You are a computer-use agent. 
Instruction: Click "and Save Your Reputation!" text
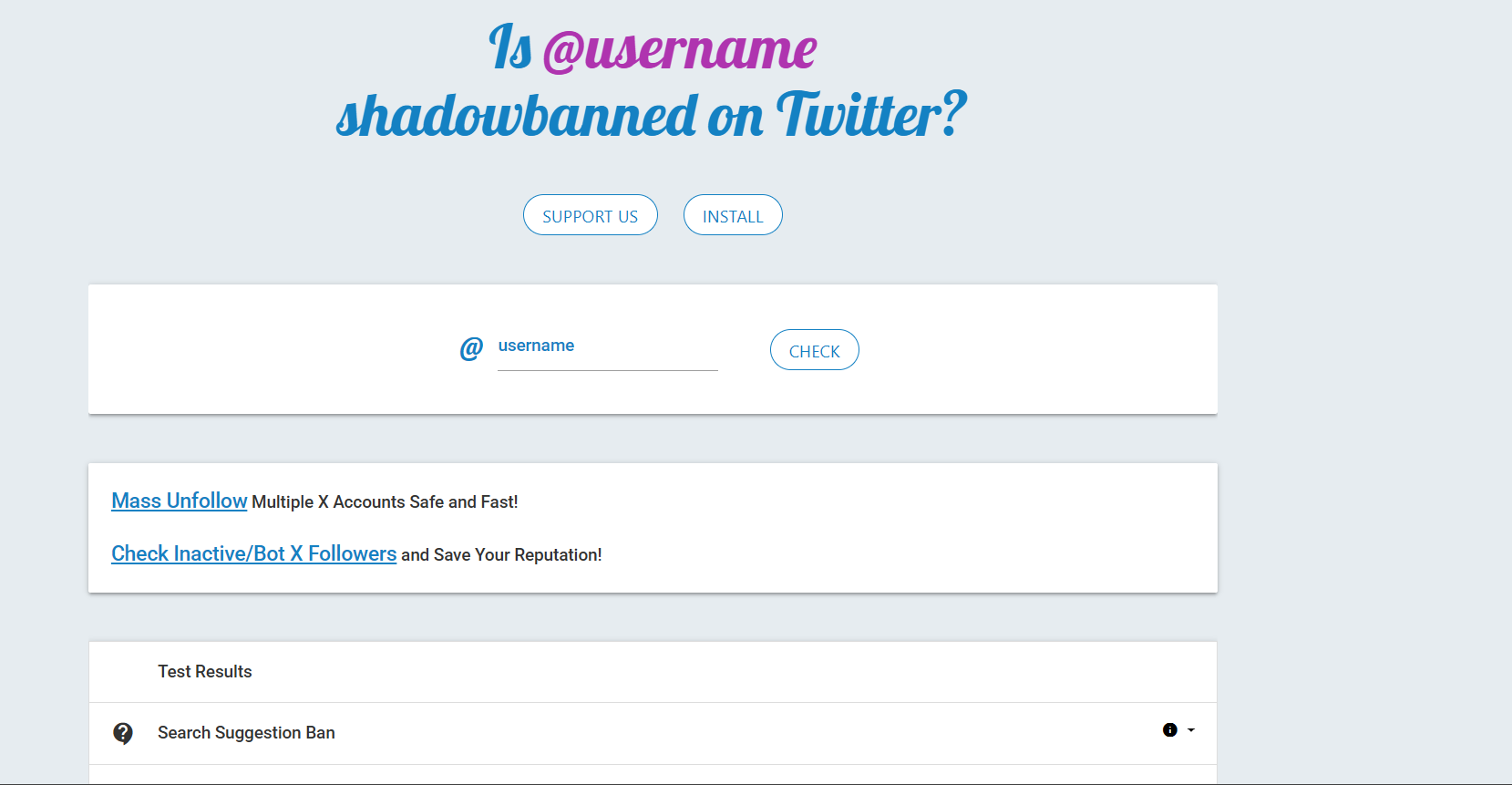(x=501, y=555)
